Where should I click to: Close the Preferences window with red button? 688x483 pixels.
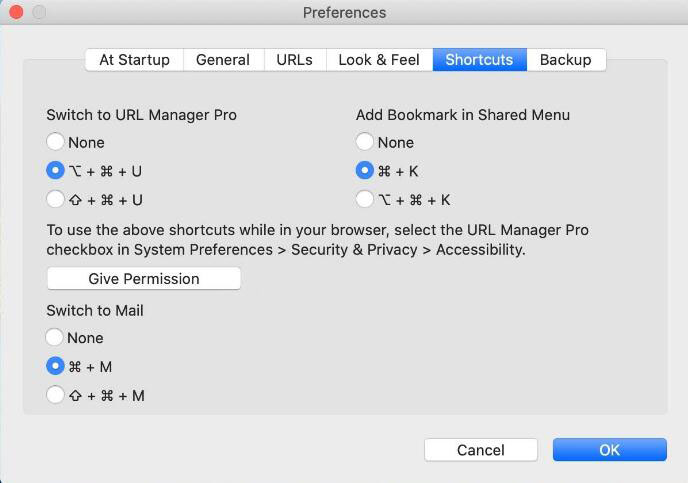pyautogui.click(x=16, y=12)
